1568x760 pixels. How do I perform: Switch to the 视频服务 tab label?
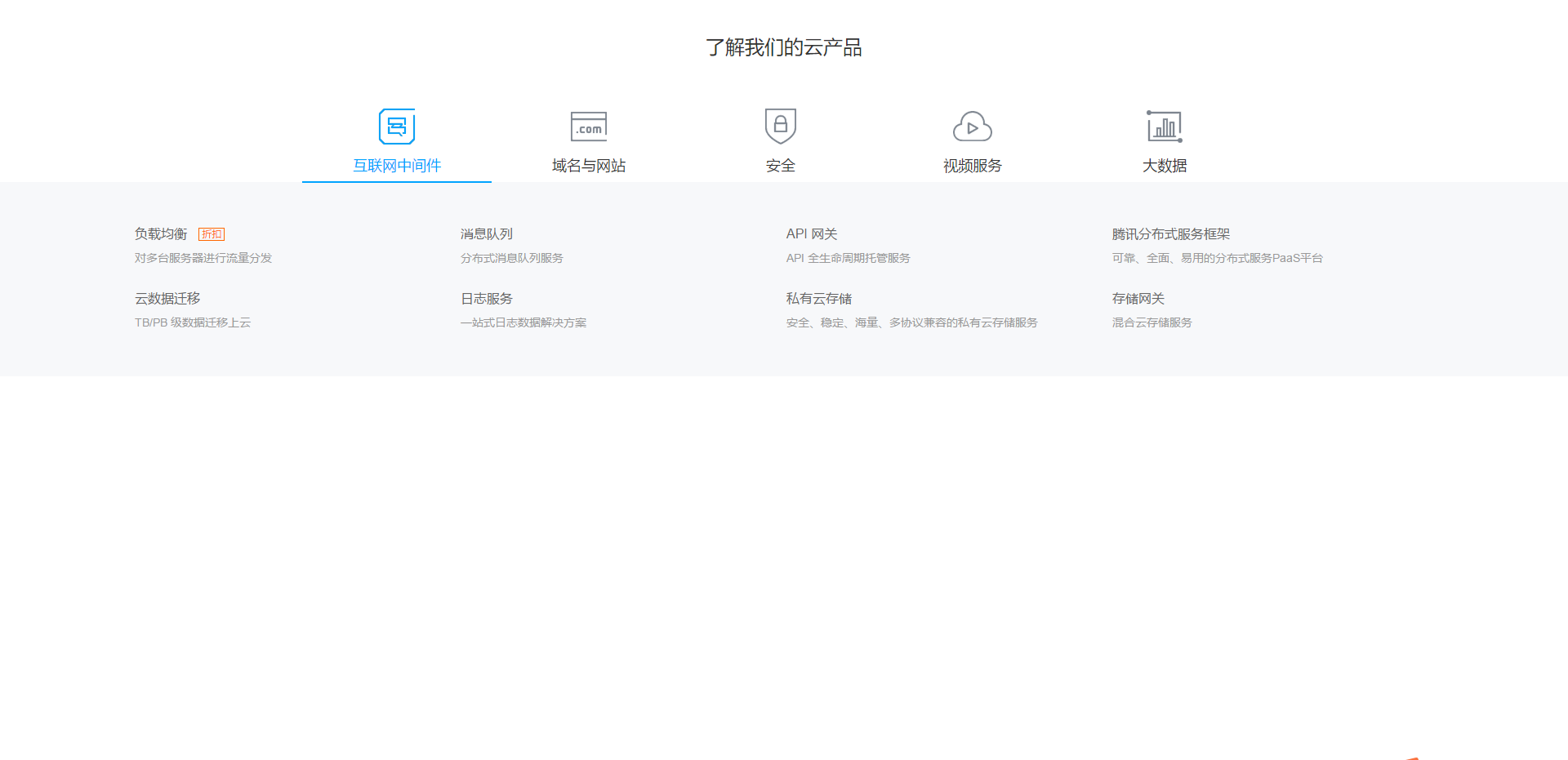tap(973, 166)
